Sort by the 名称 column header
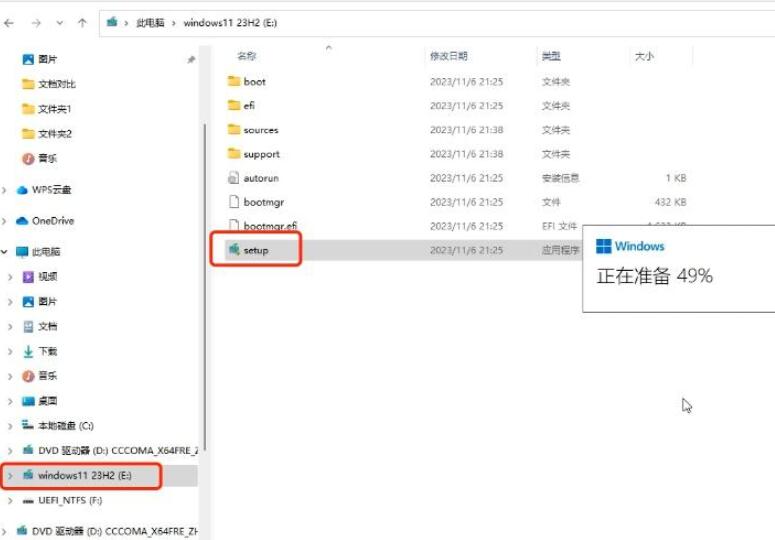This screenshot has width=775, height=540. (247, 56)
